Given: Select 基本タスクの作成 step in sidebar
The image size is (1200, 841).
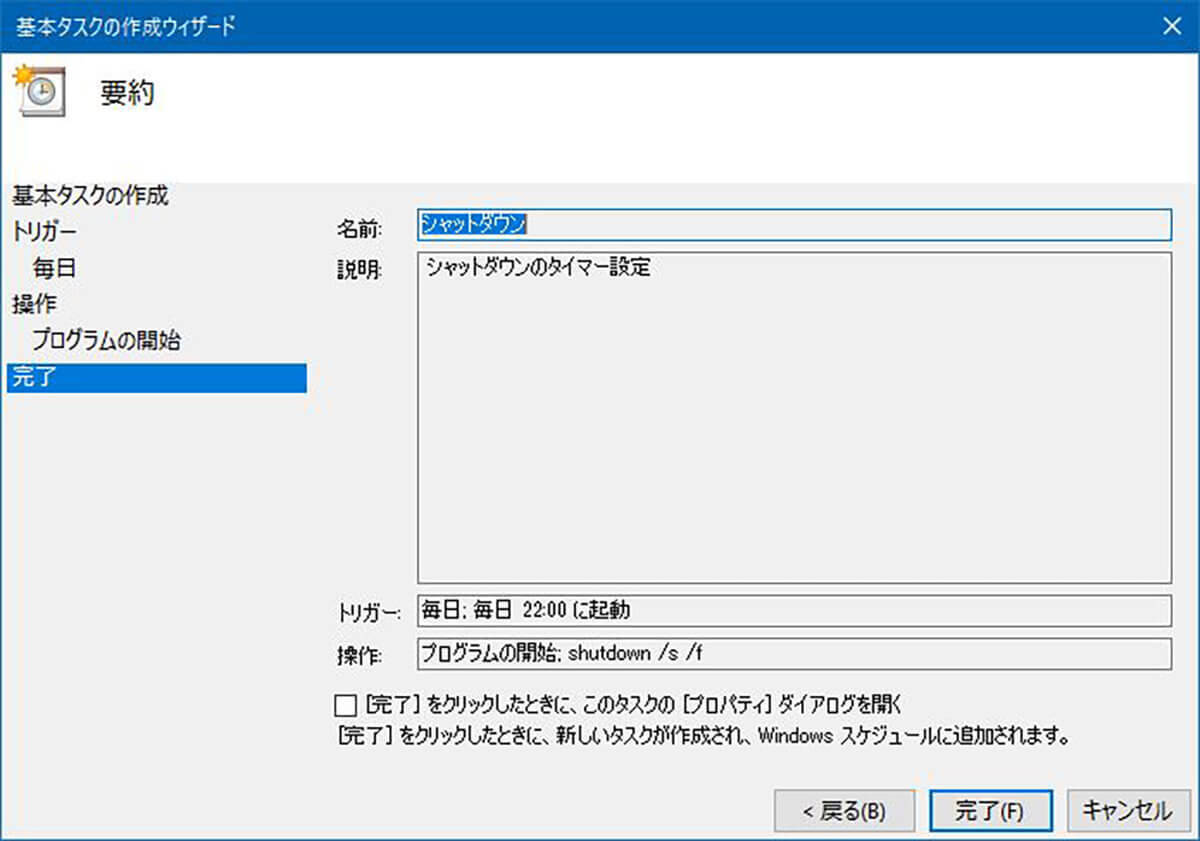Looking at the screenshot, I should coord(90,195).
